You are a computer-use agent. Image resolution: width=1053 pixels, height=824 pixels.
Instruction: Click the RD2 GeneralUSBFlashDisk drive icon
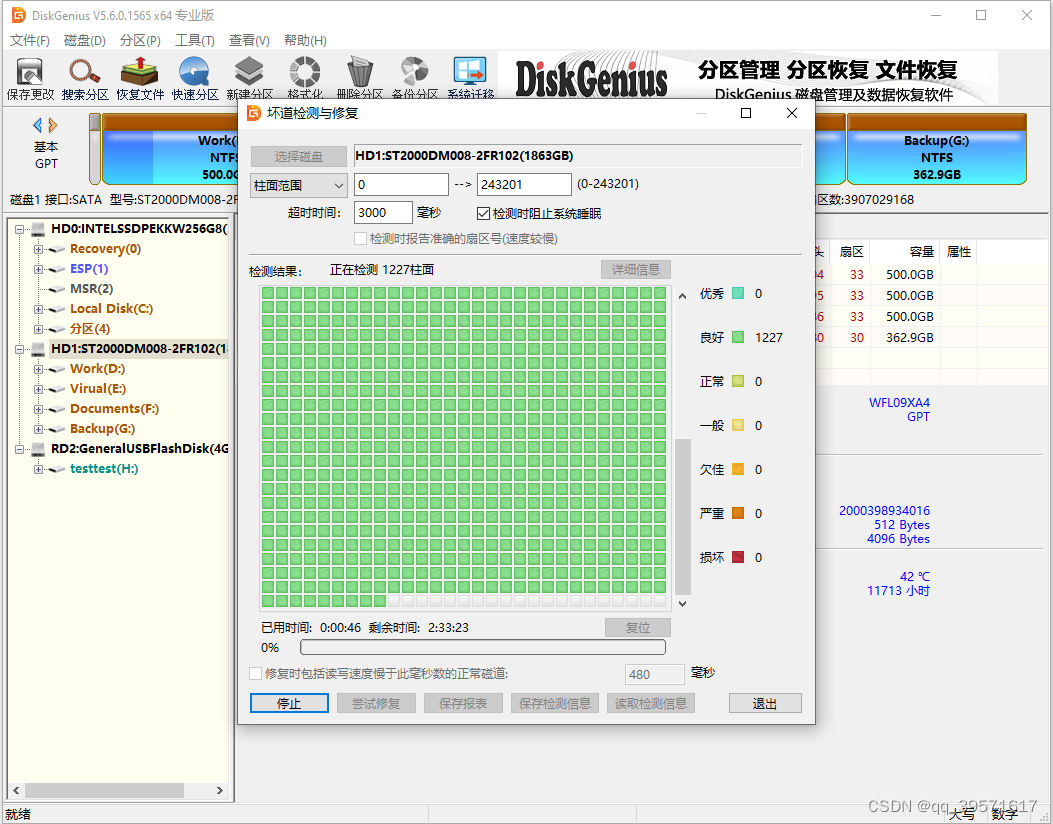click(x=39, y=449)
